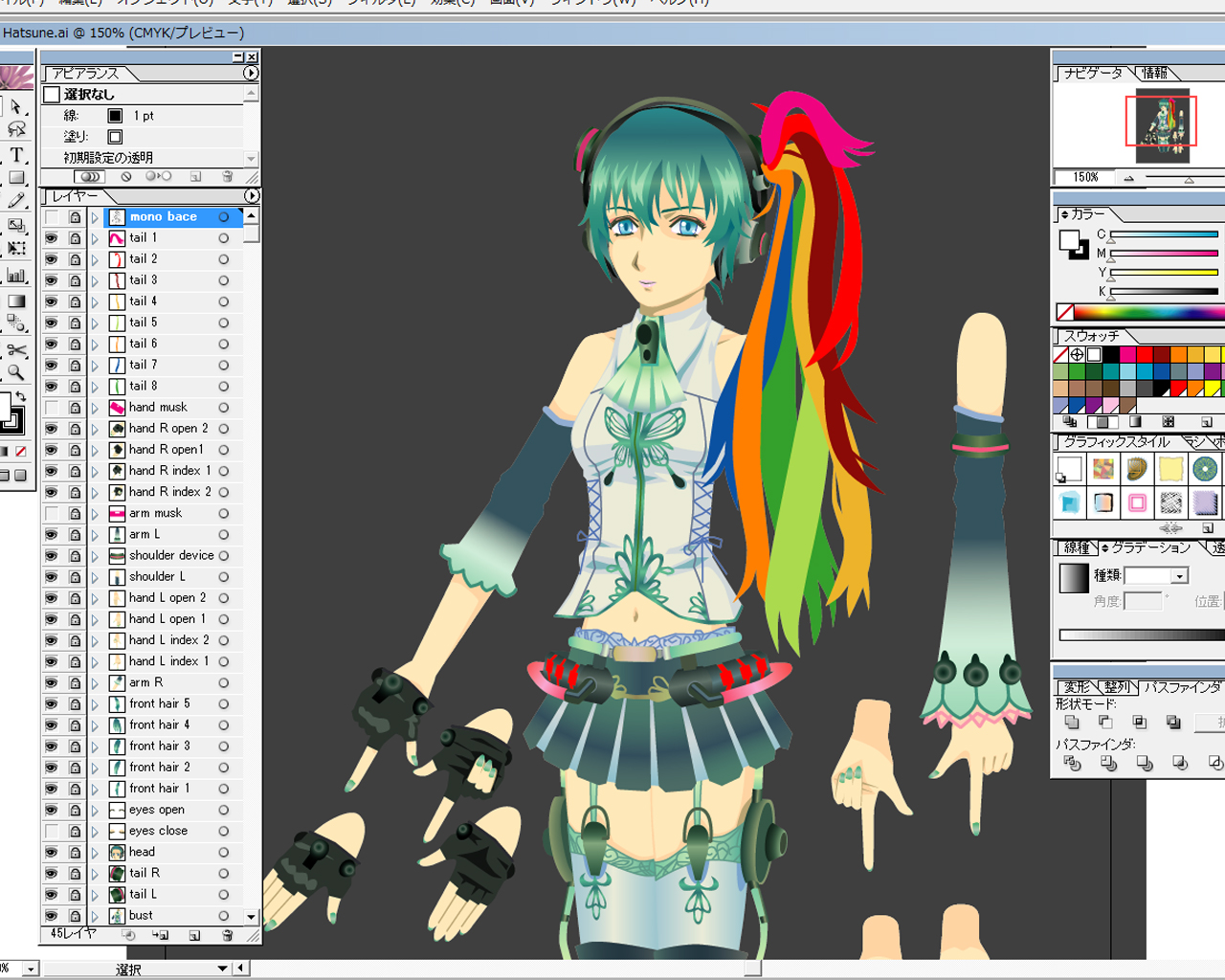Show gradient swatches in Swatches panel
1225x980 pixels.
click(x=1135, y=421)
